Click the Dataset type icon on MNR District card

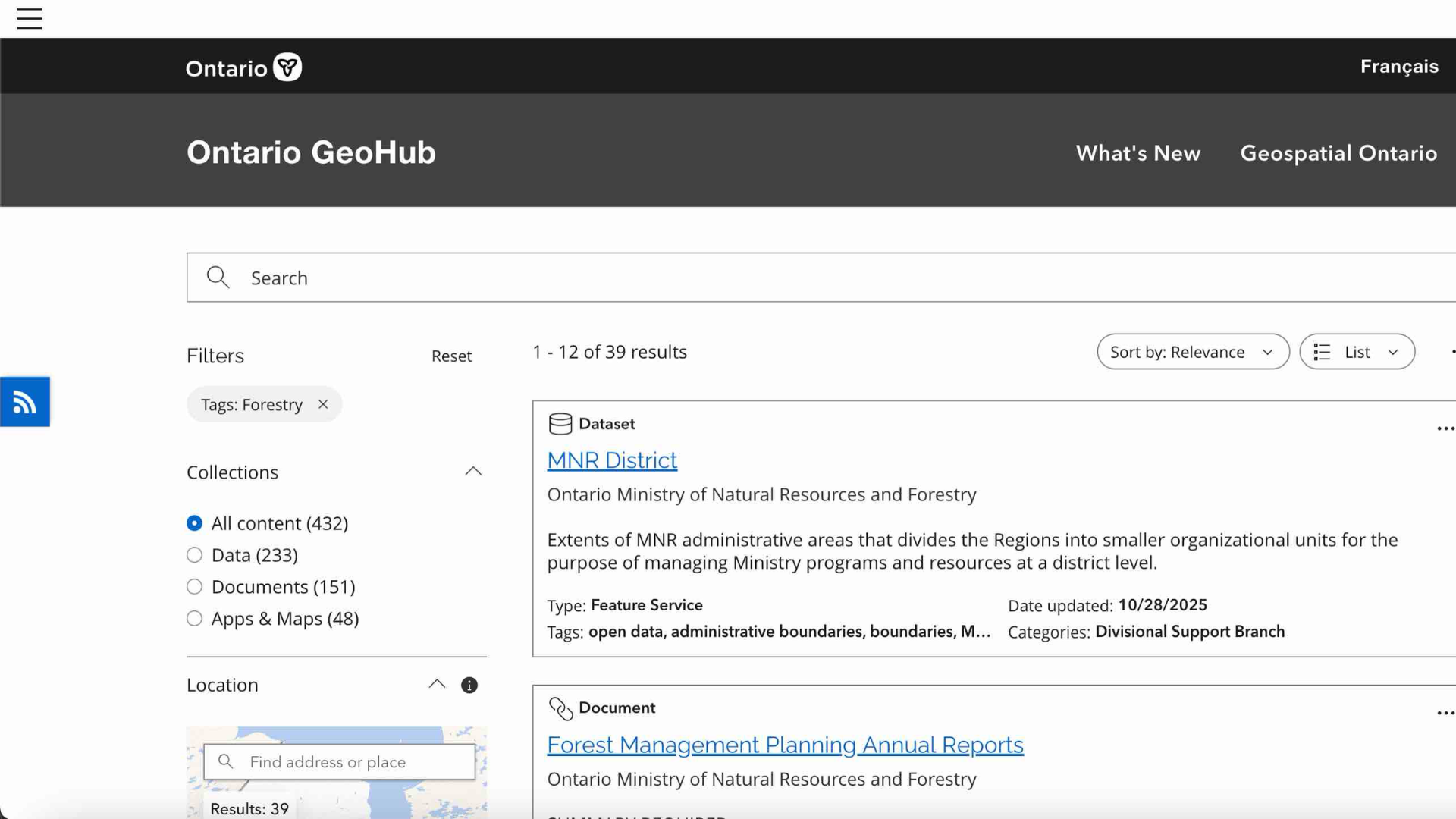coord(560,423)
